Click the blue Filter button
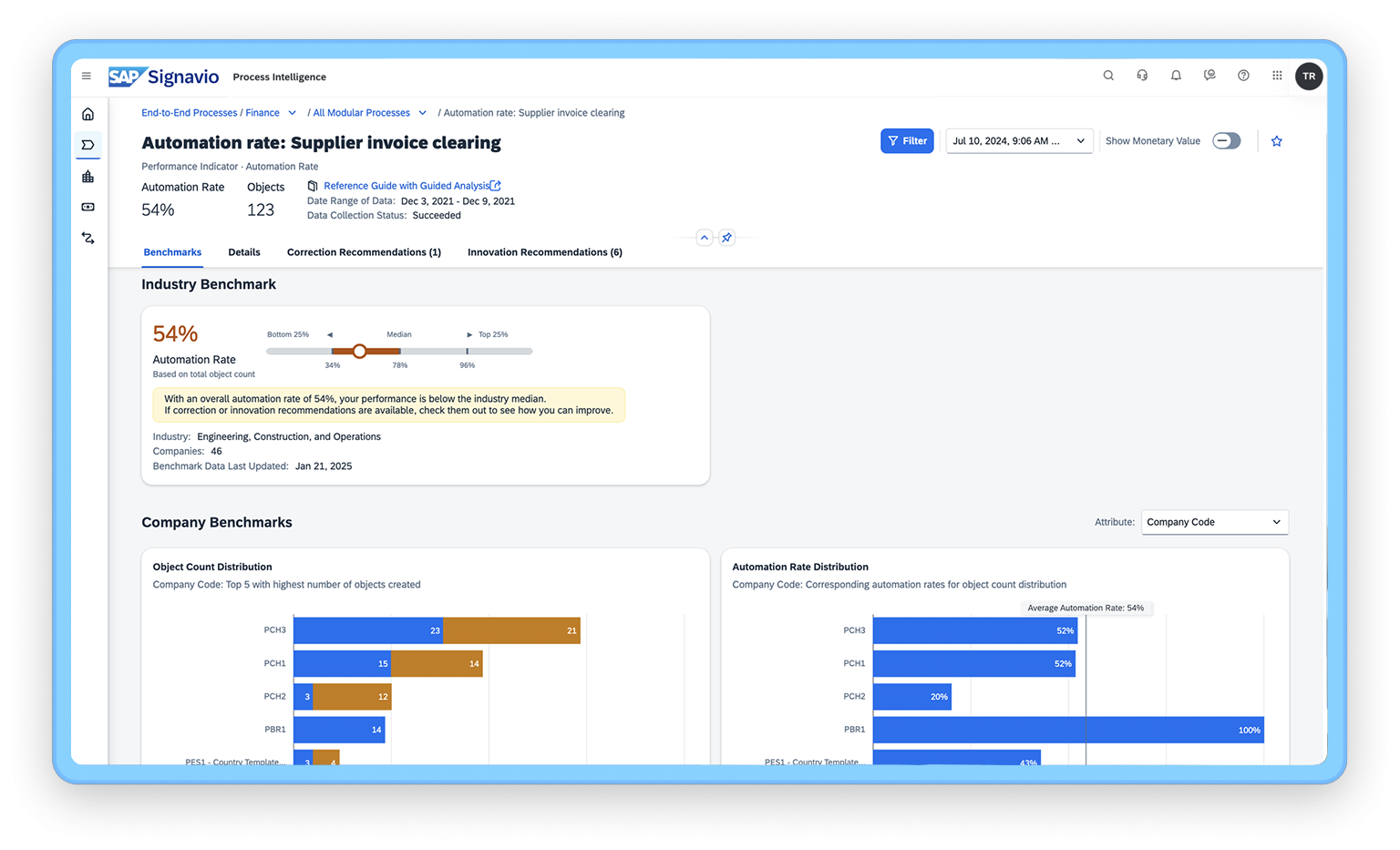 907,141
